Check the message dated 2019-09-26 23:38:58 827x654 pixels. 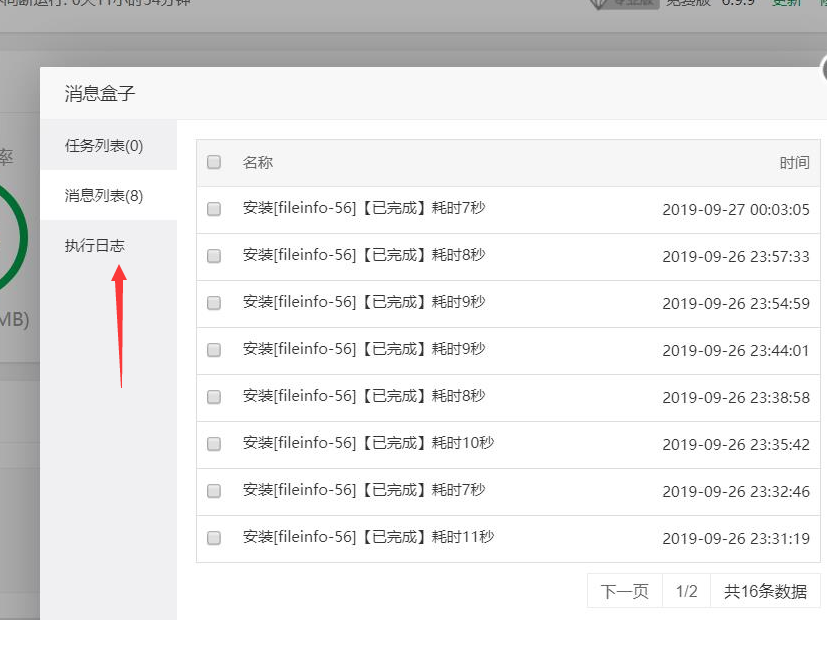click(214, 397)
